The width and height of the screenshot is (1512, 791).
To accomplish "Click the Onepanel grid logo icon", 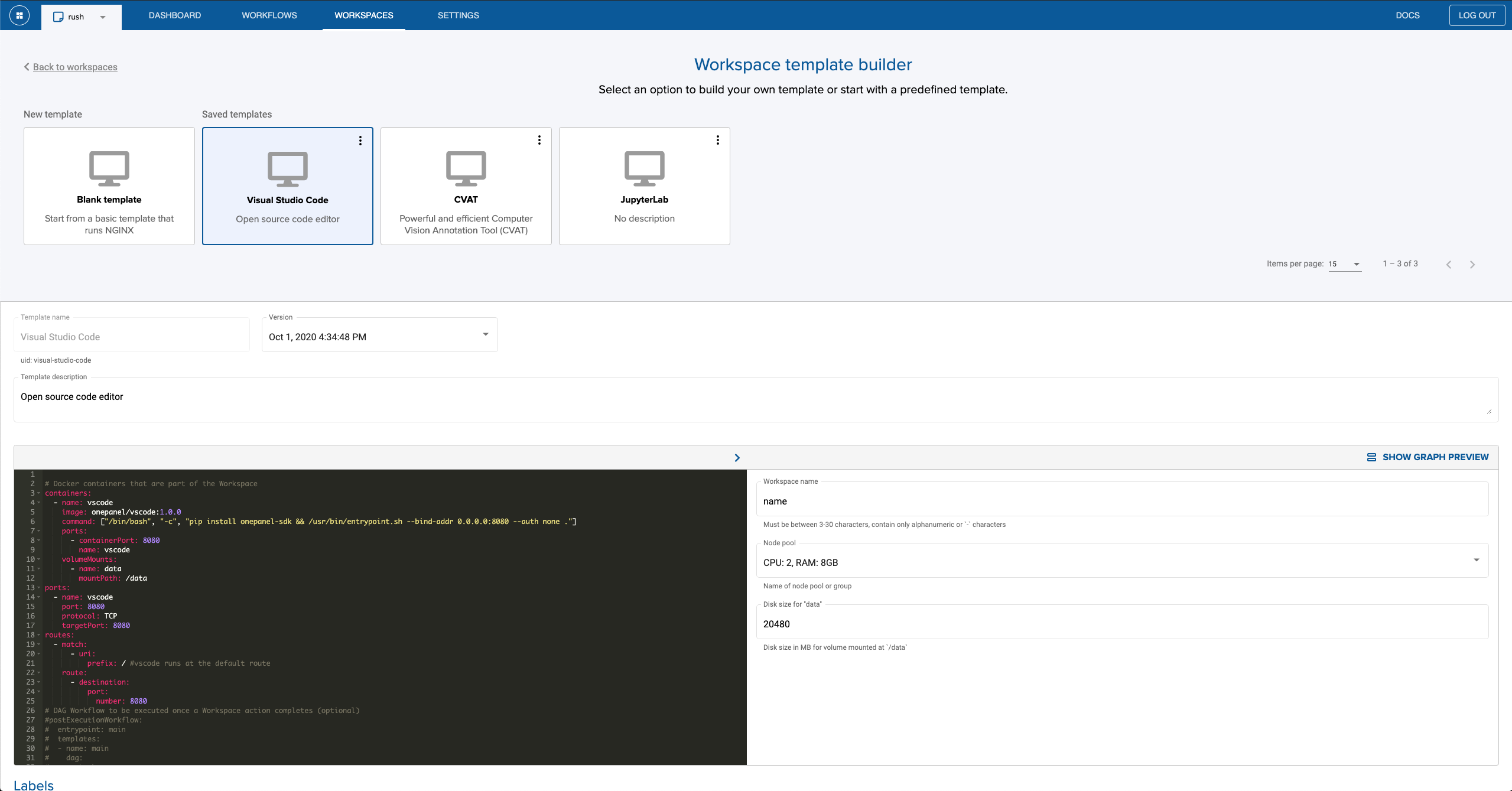I will click(19, 15).
